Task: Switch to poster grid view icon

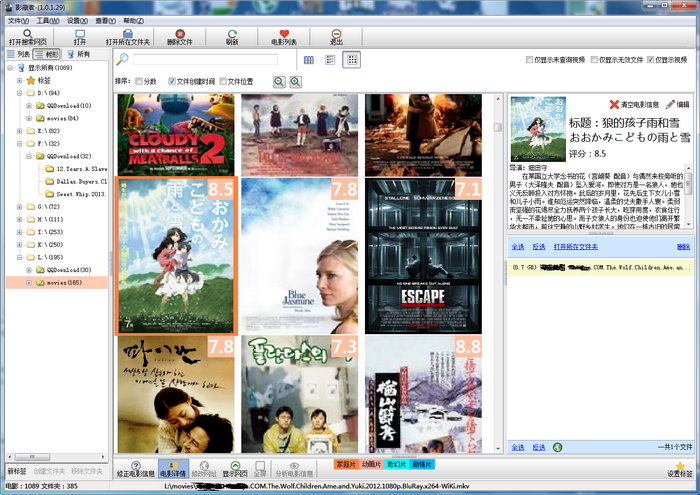Action: [352, 60]
